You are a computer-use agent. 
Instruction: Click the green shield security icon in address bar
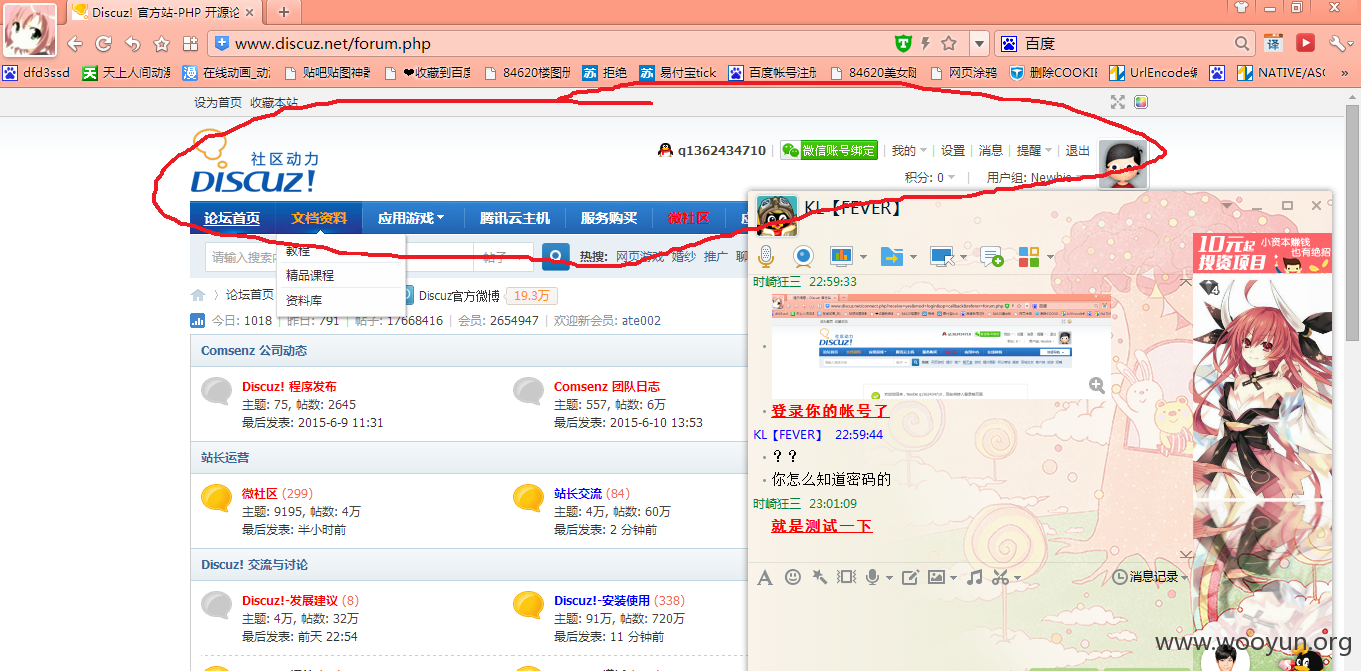902,44
